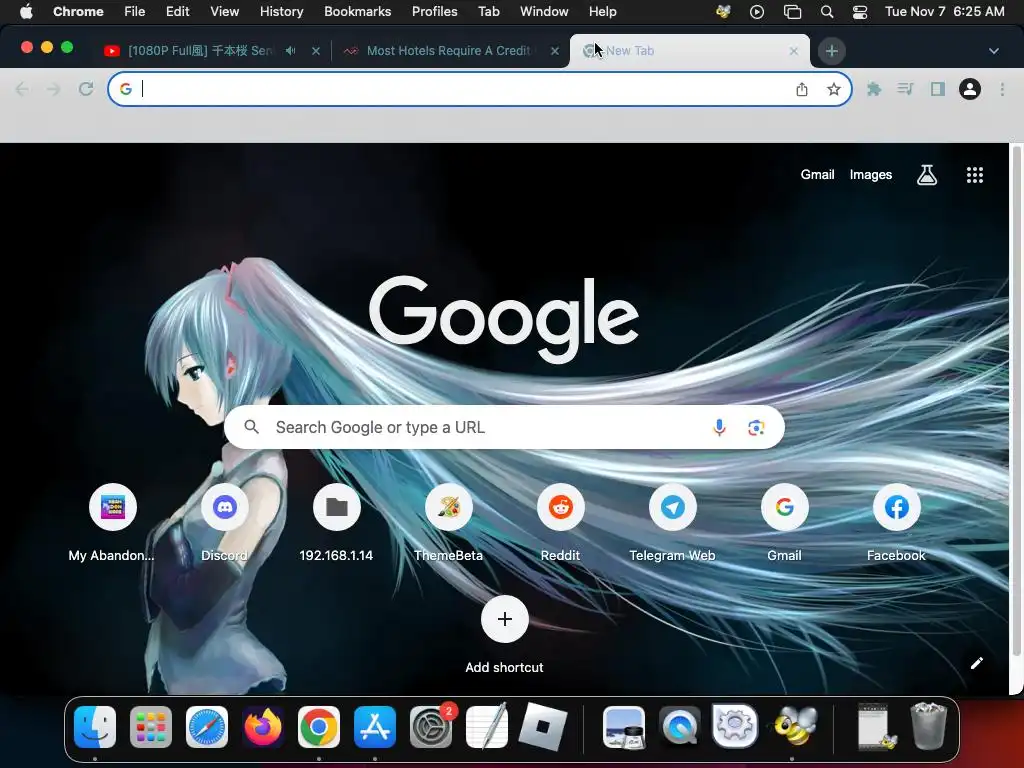
Task: Close the YouTube 1080P tab
Action: (316, 50)
